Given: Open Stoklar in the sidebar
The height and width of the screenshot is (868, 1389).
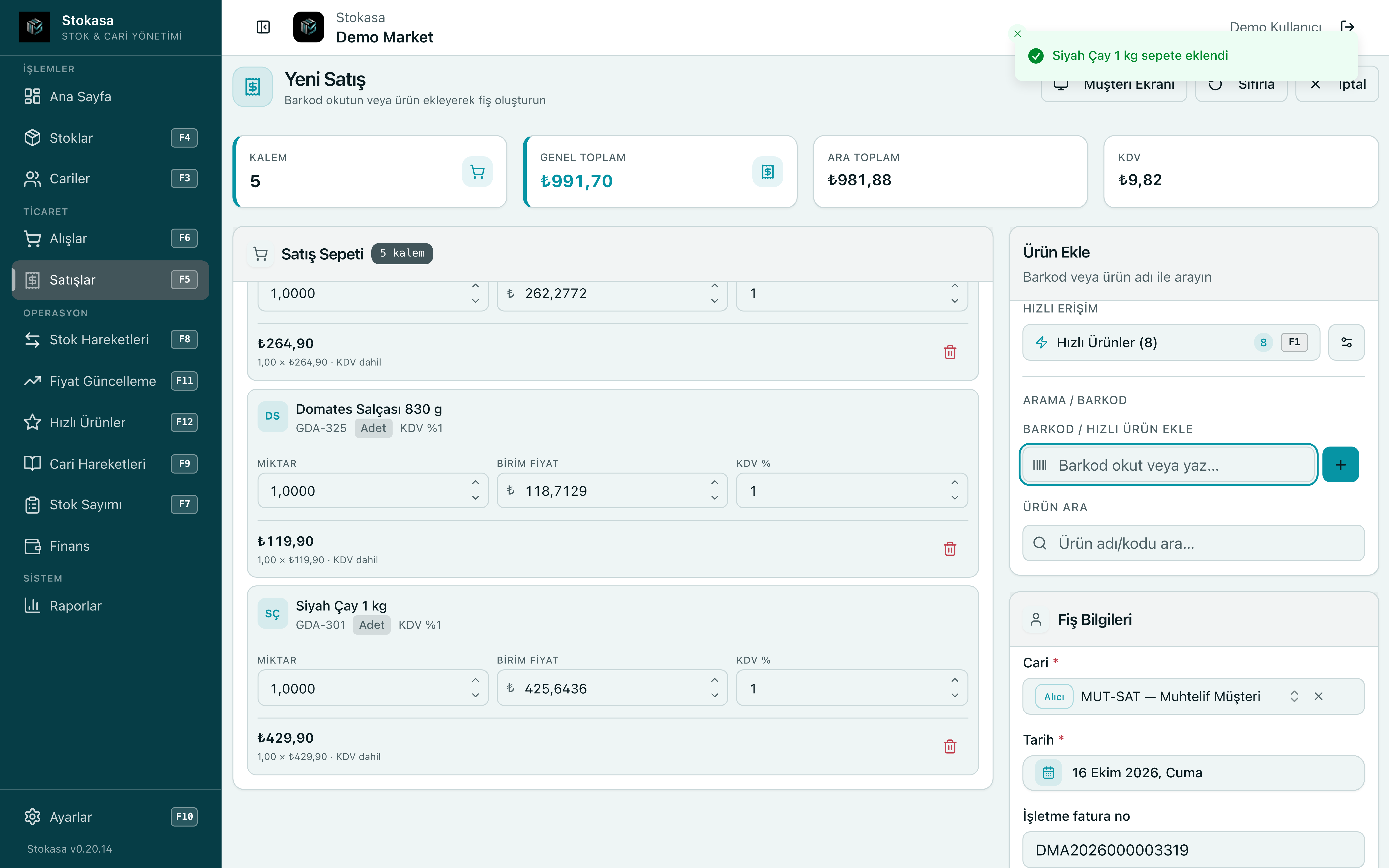Looking at the screenshot, I should pos(110,138).
